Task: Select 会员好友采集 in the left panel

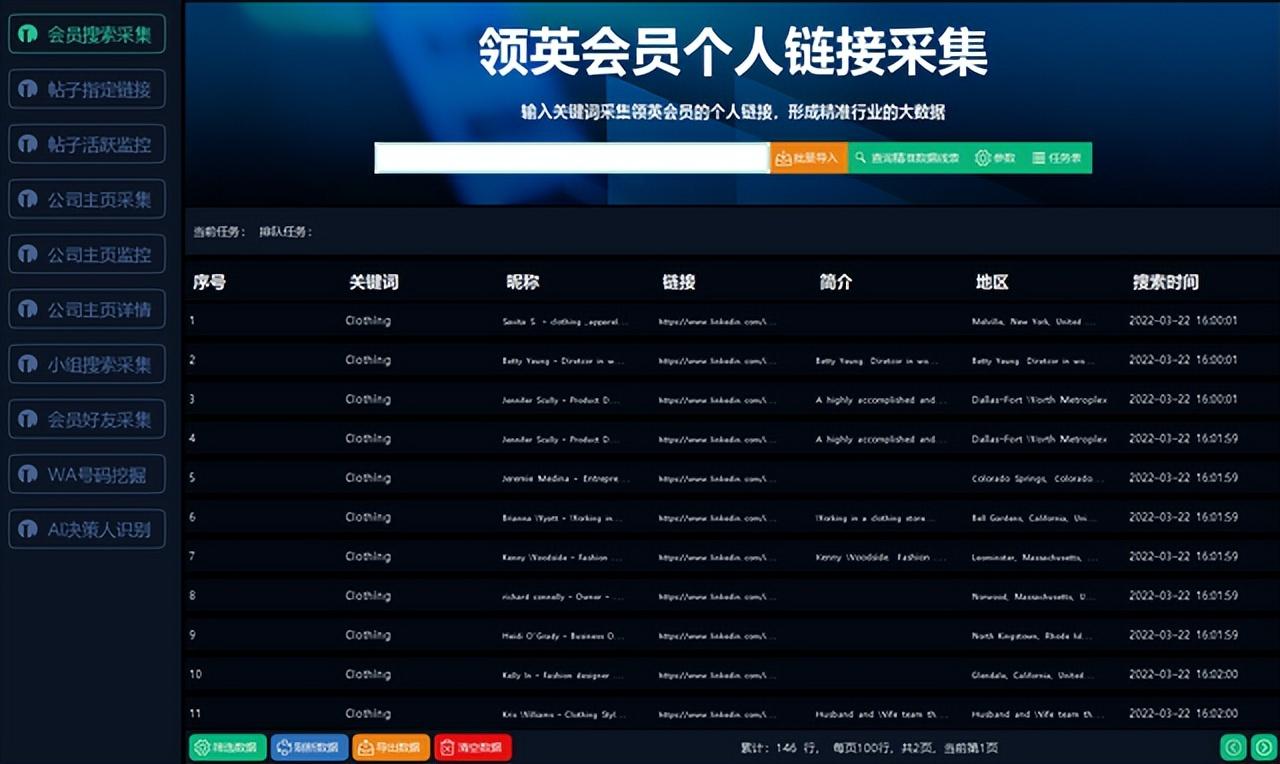Action: [x=86, y=419]
